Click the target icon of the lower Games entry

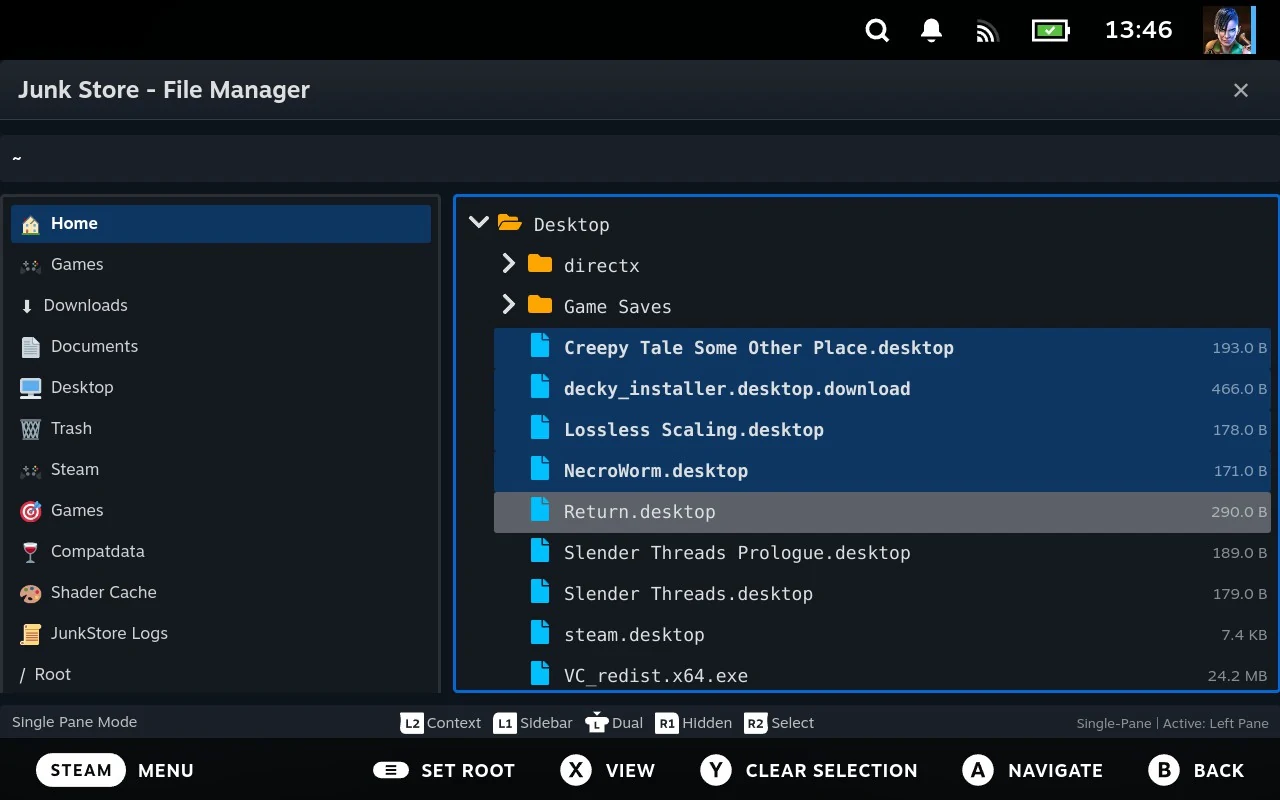click(31, 511)
